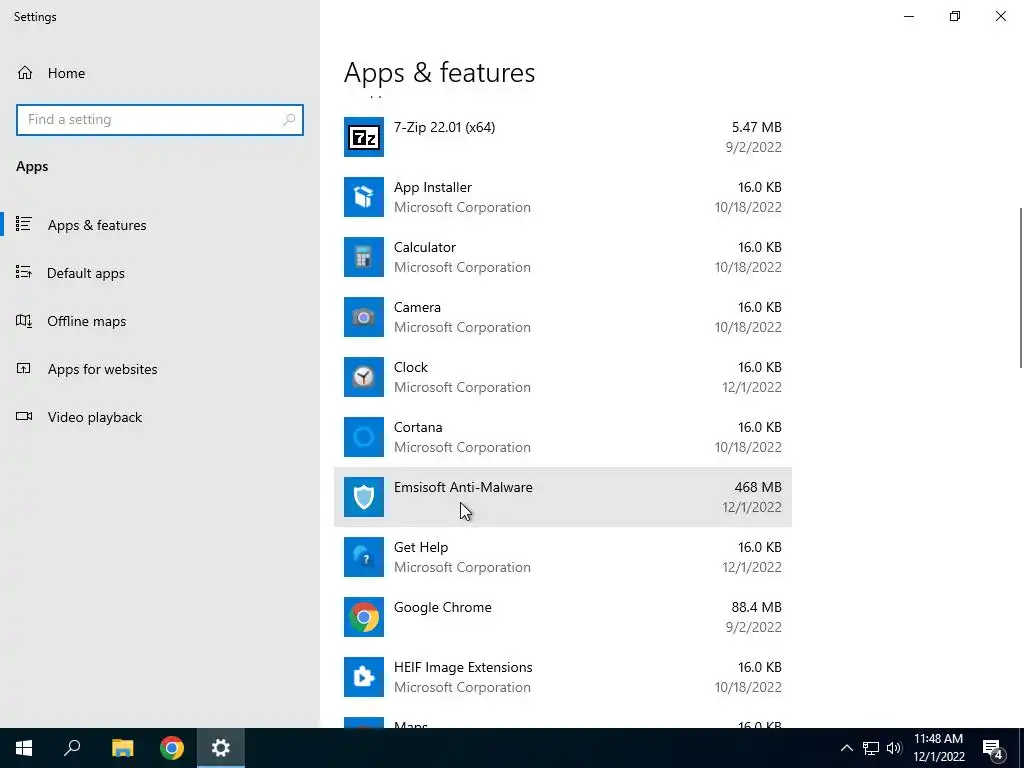Click the 5.47 MB size value
The image size is (1024, 768).
pos(756,127)
